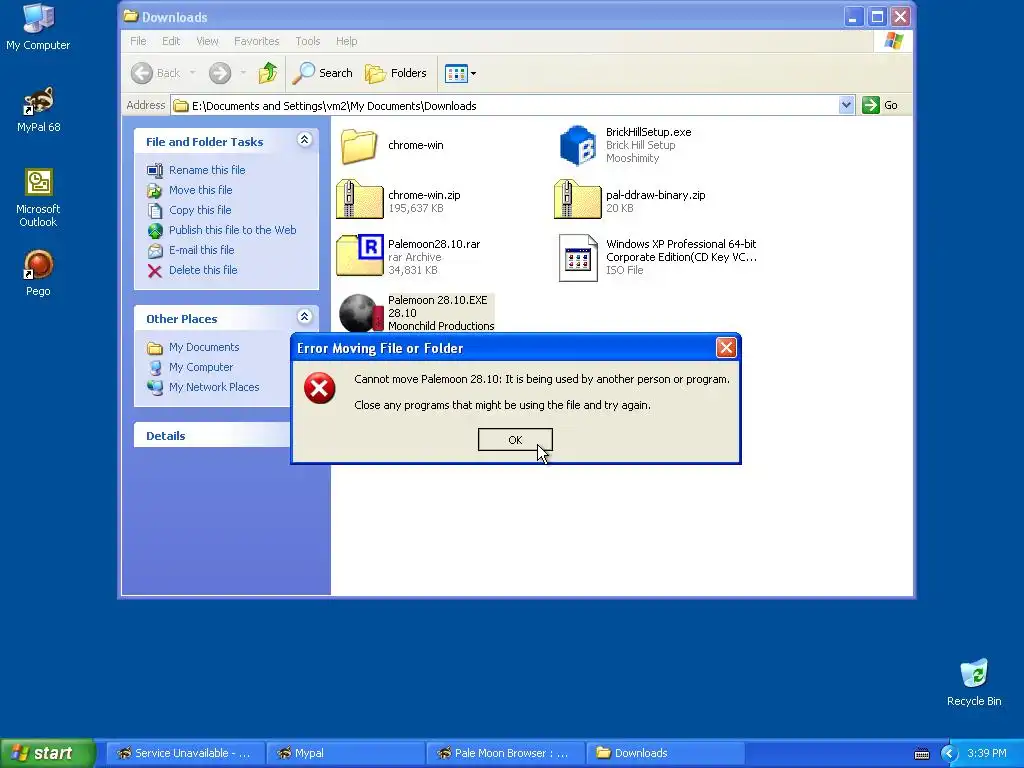This screenshot has width=1024, height=768.
Task: Open My Network Places link
Action: (x=214, y=387)
